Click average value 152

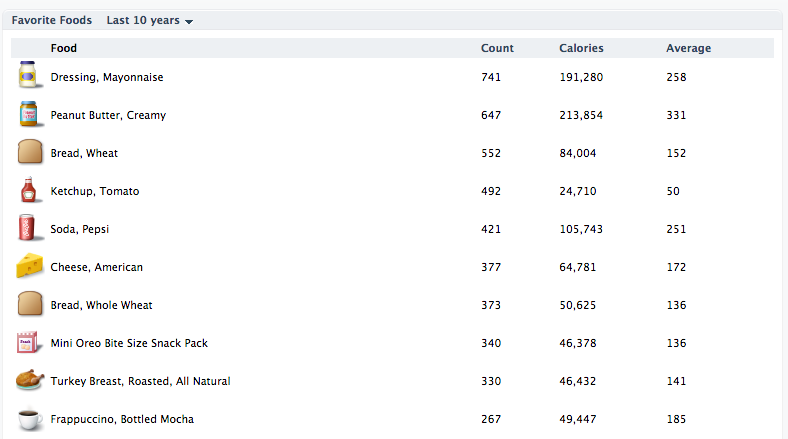pyautogui.click(x=676, y=153)
